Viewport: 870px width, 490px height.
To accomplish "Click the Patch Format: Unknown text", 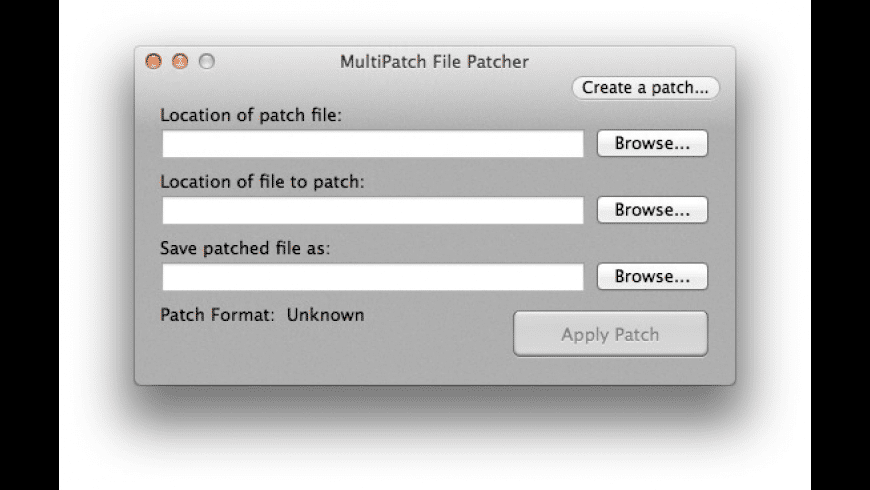I will (262, 315).
